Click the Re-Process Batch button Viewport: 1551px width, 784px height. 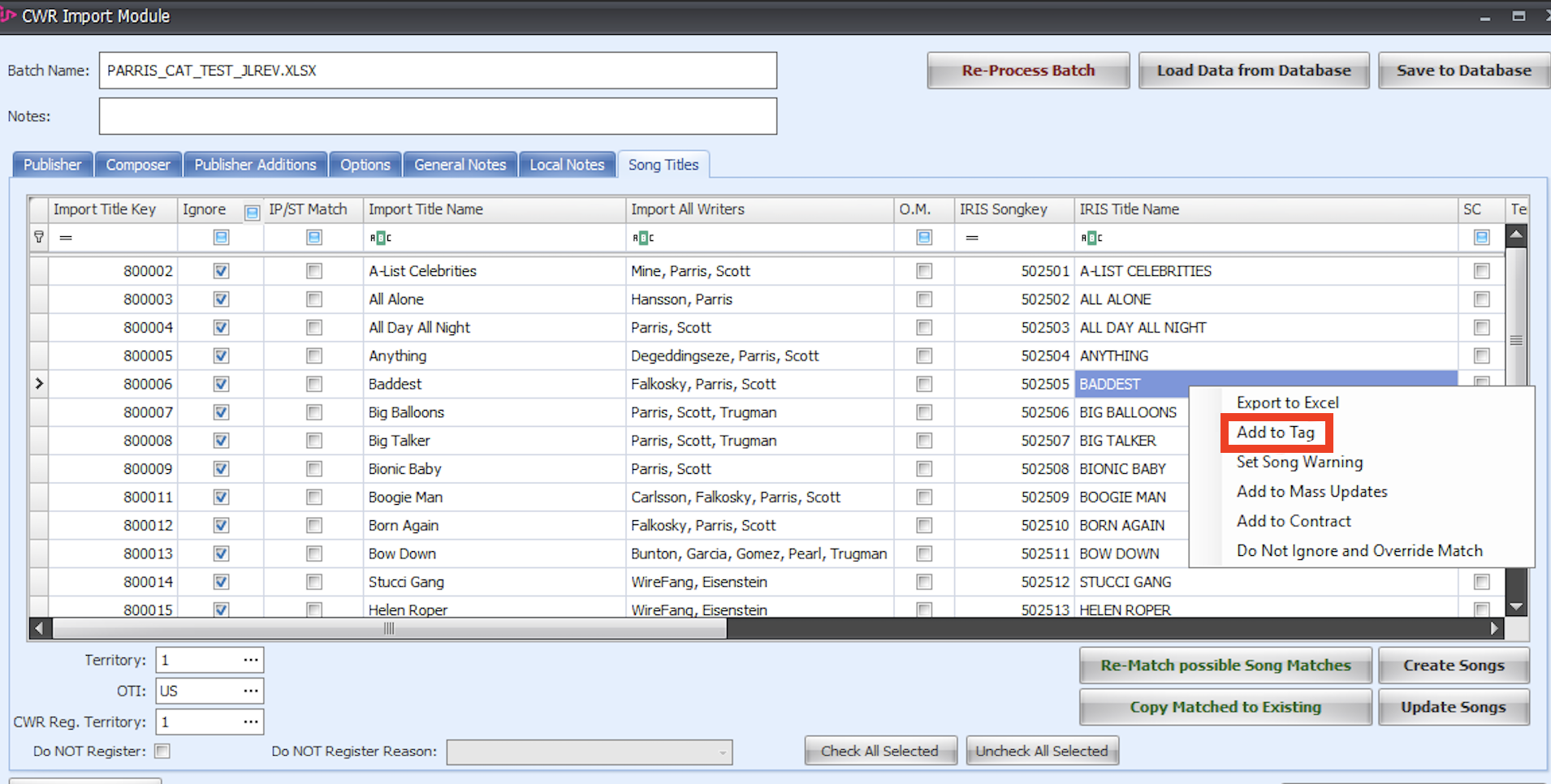click(1027, 71)
